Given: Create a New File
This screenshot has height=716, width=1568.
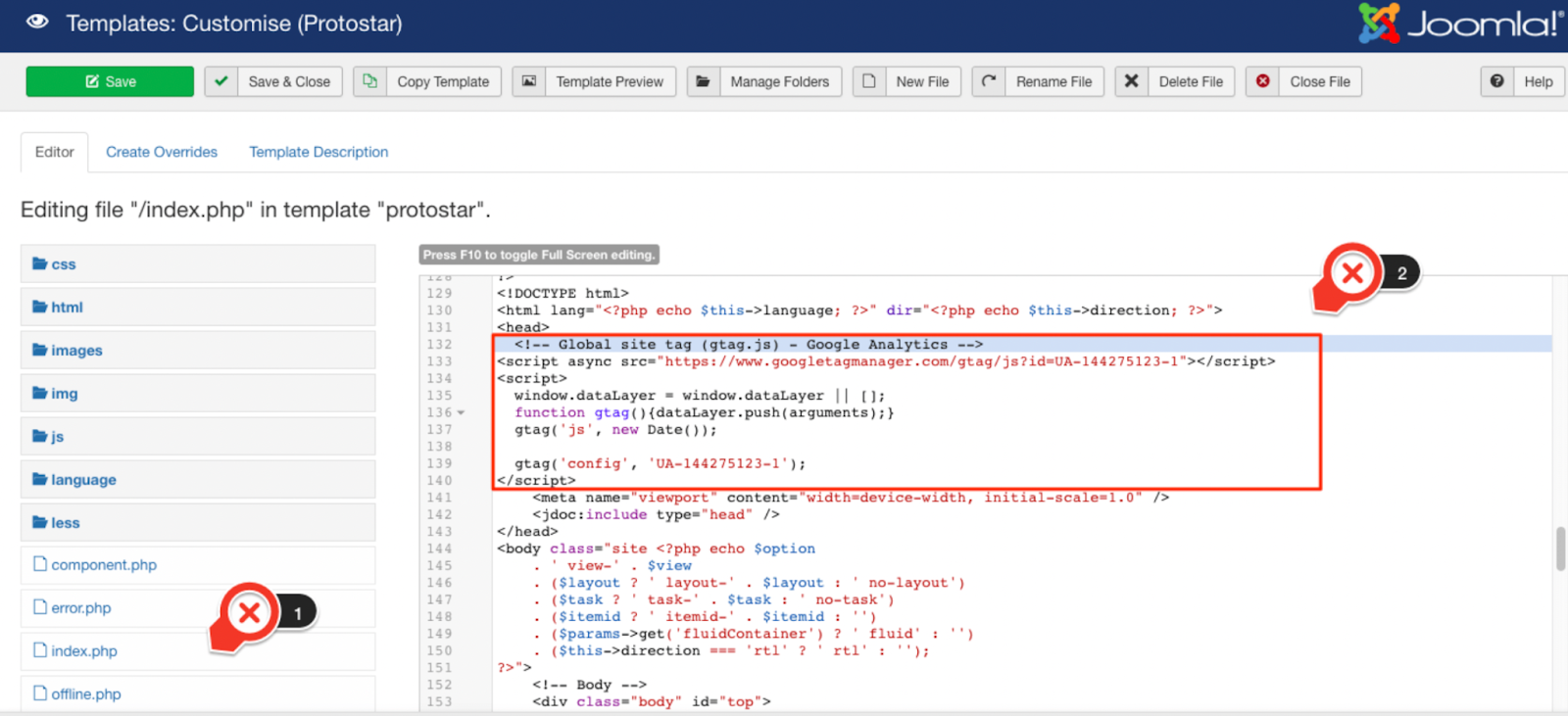Looking at the screenshot, I should [x=922, y=81].
